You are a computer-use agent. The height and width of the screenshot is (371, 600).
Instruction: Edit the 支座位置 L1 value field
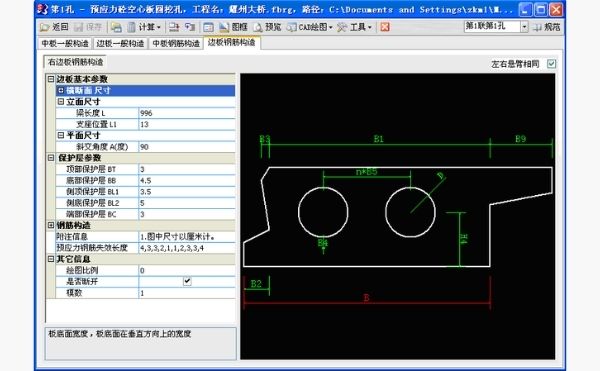(x=187, y=124)
